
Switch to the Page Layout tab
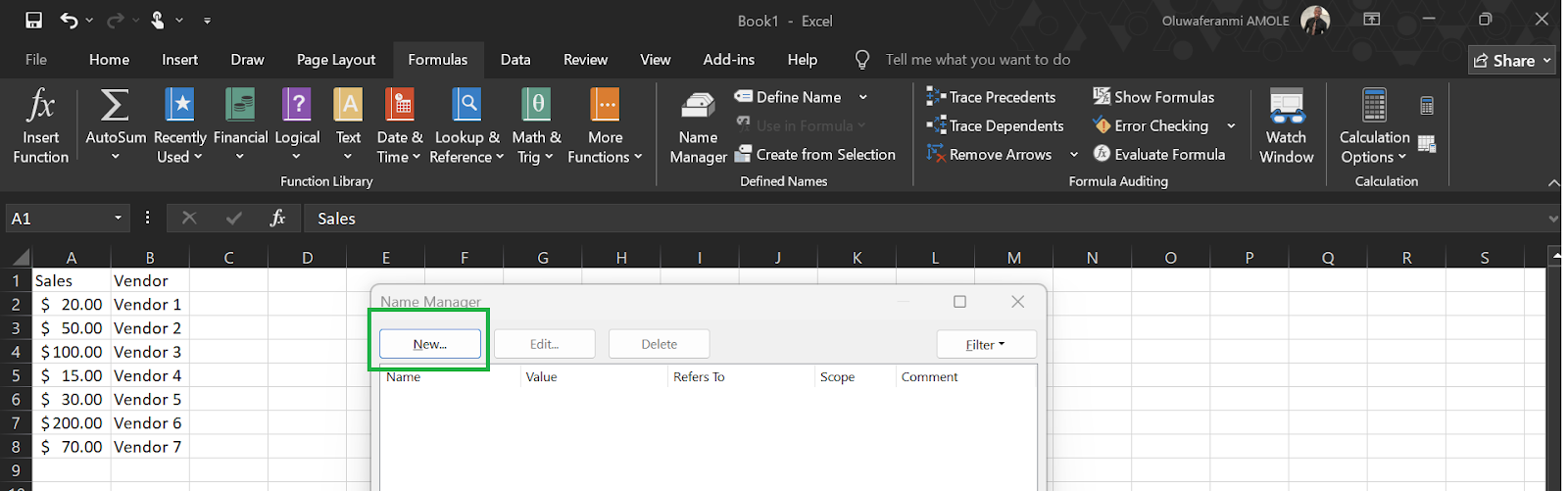point(336,60)
